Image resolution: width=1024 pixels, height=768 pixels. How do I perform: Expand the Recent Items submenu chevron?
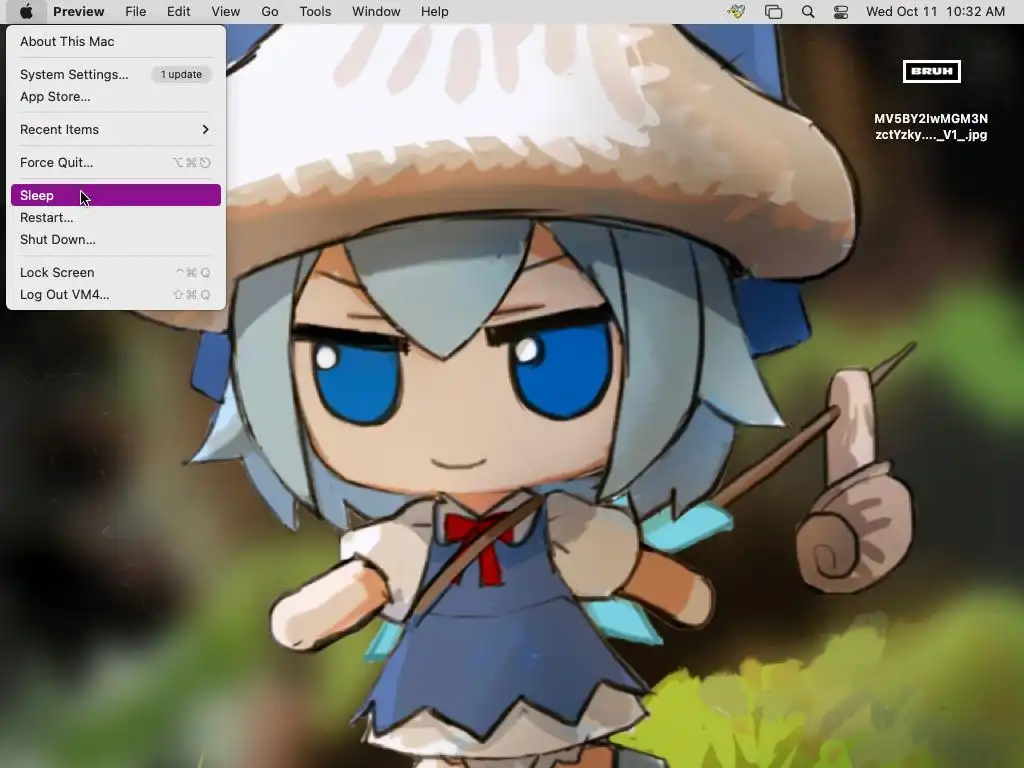tap(206, 129)
